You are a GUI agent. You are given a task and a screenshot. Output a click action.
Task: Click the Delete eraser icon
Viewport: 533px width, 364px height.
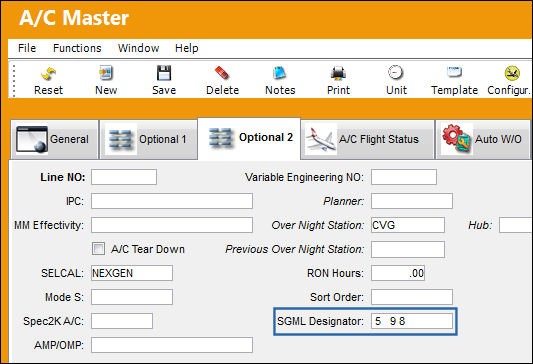pos(222,73)
